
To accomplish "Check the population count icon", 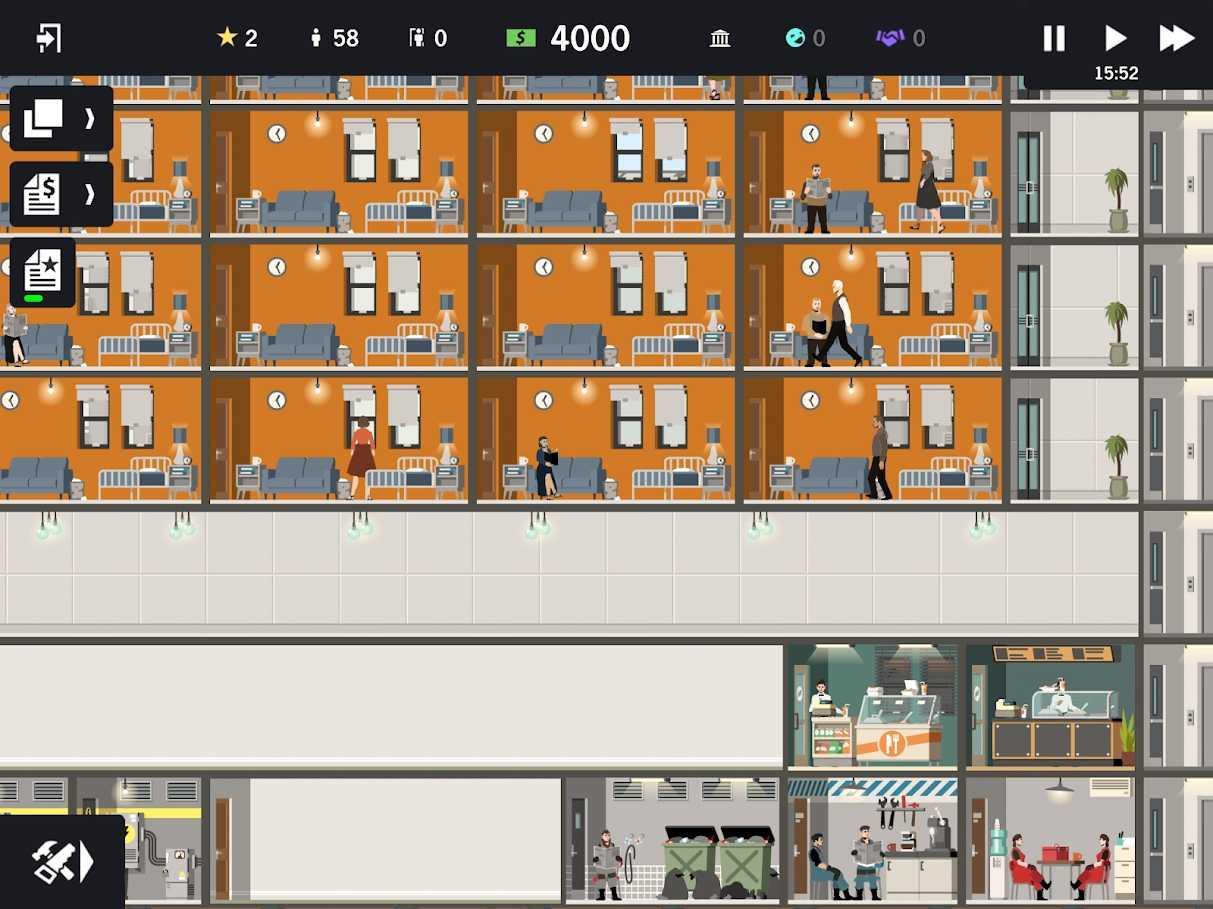I will point(317,38).
